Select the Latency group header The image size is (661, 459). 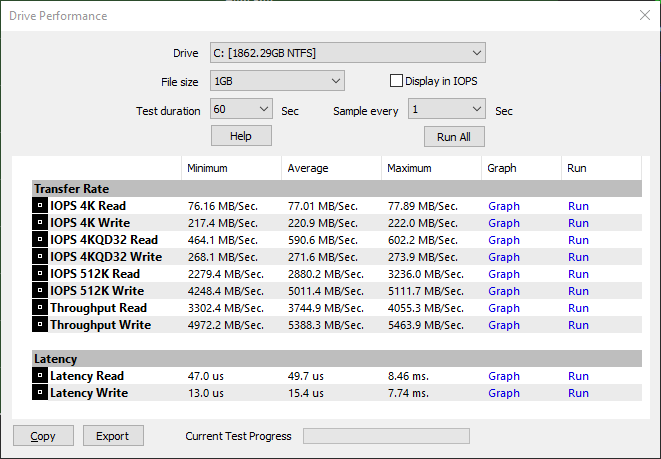pyautogui.click(x=337, y=359)
